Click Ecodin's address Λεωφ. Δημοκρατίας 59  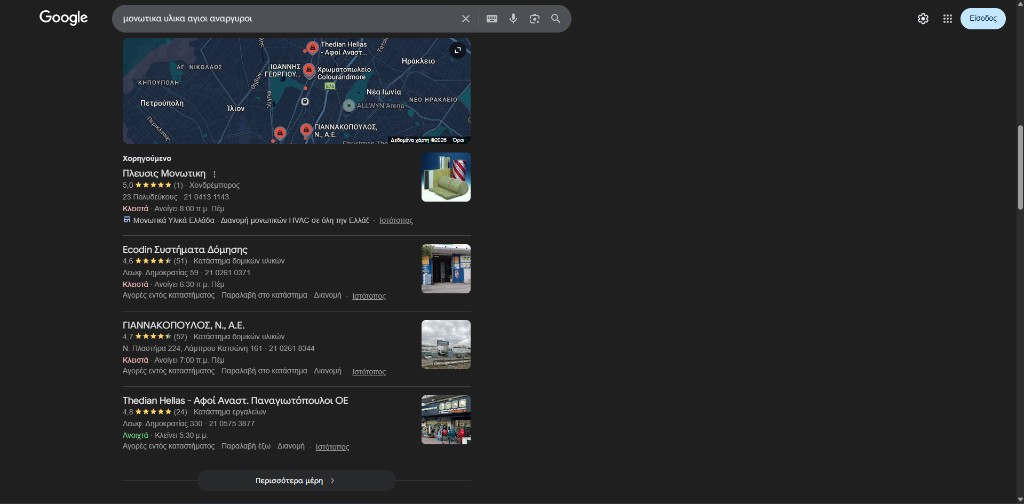click(x=160, y=273)
